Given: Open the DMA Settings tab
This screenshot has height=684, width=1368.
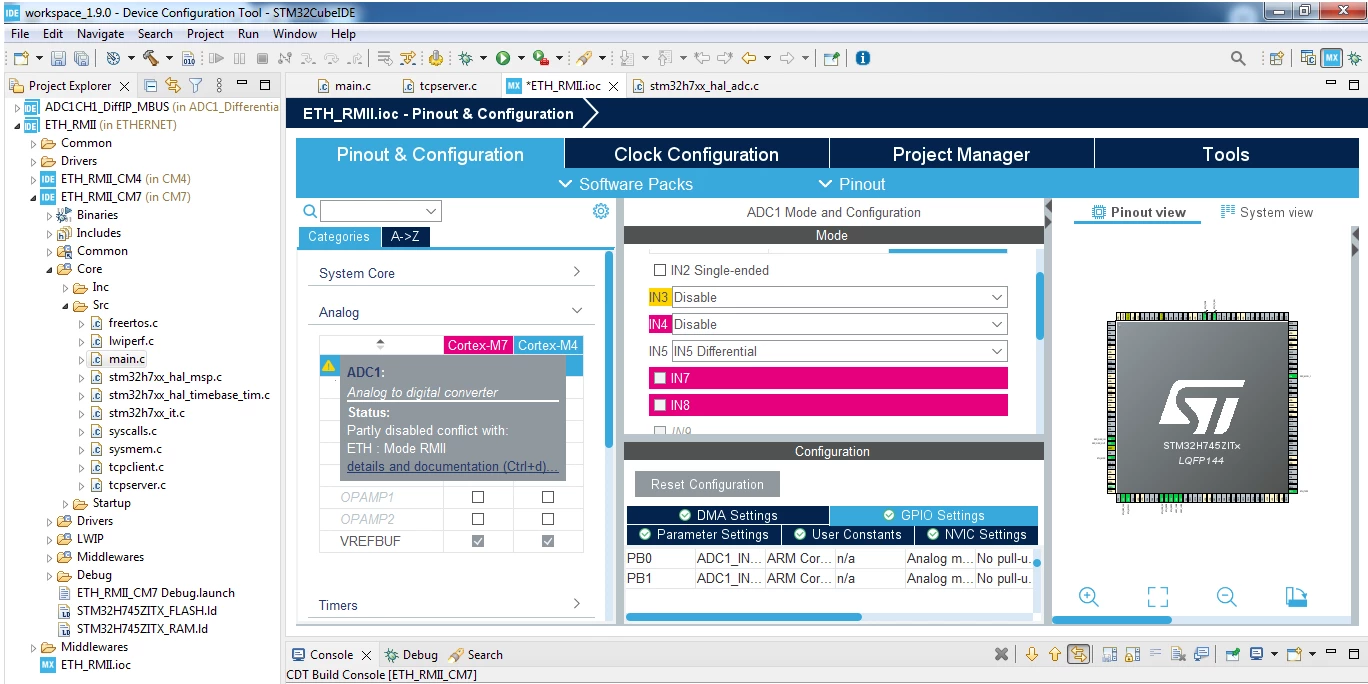Looking at the screenshot, I should pyautogui.click(x=727, y=515).
